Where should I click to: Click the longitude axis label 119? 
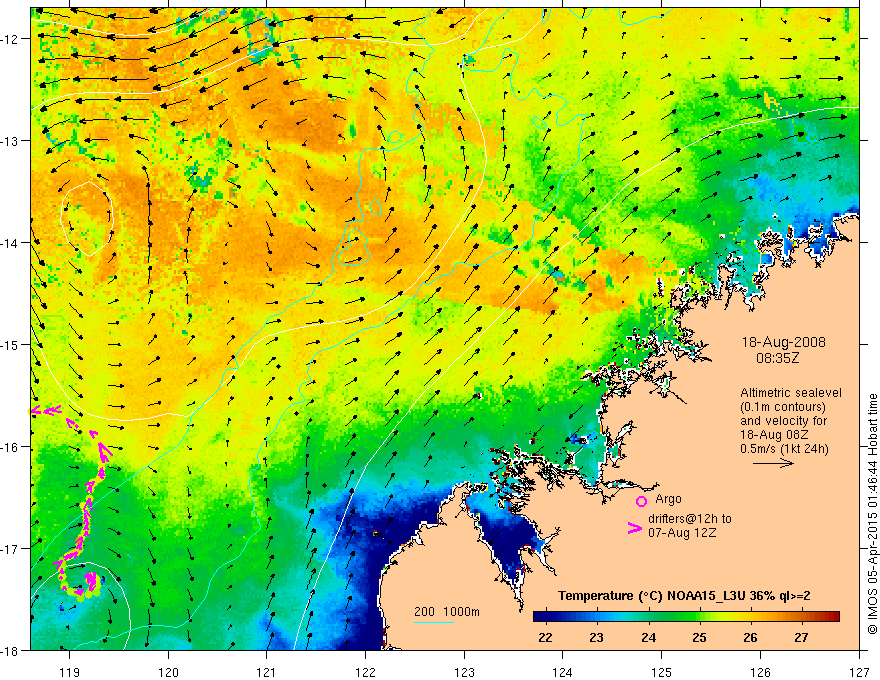pos(70,672)
